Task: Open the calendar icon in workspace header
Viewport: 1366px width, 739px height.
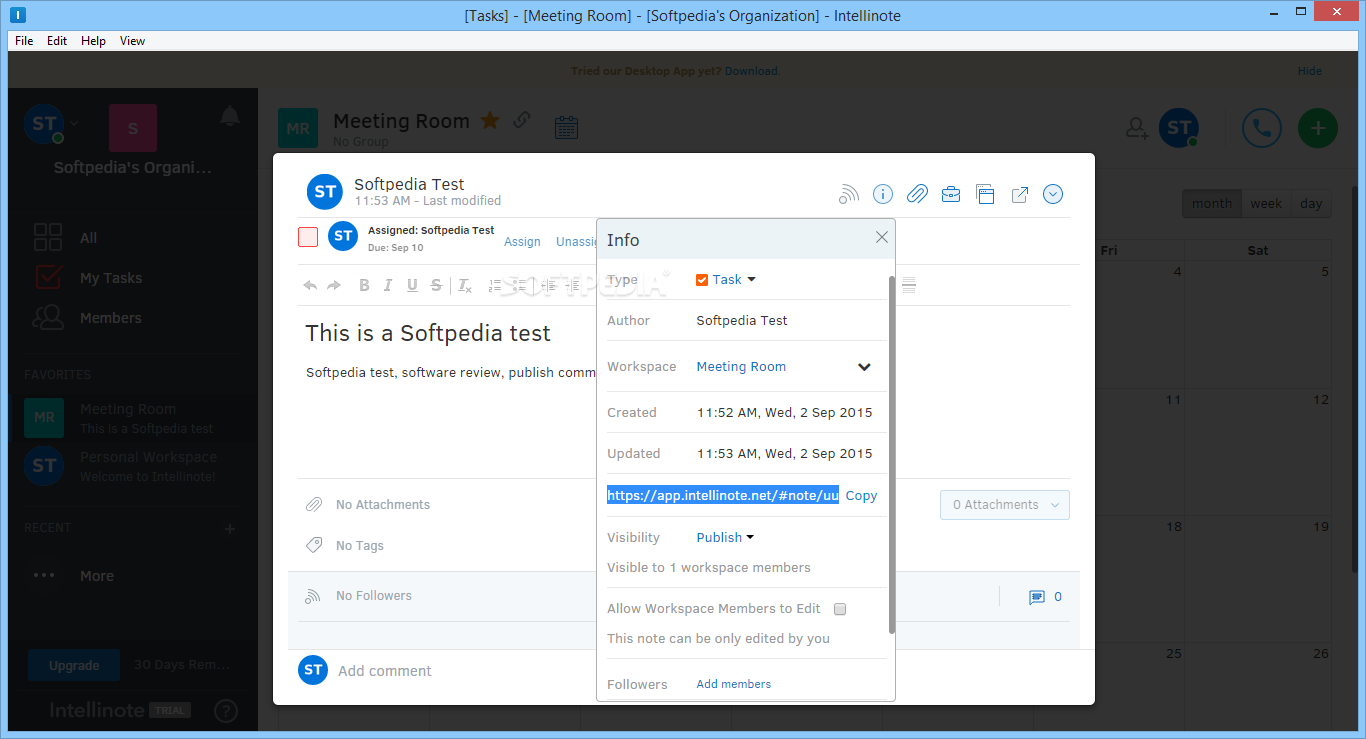Action: pyautogui.click(x=566, y=127)
